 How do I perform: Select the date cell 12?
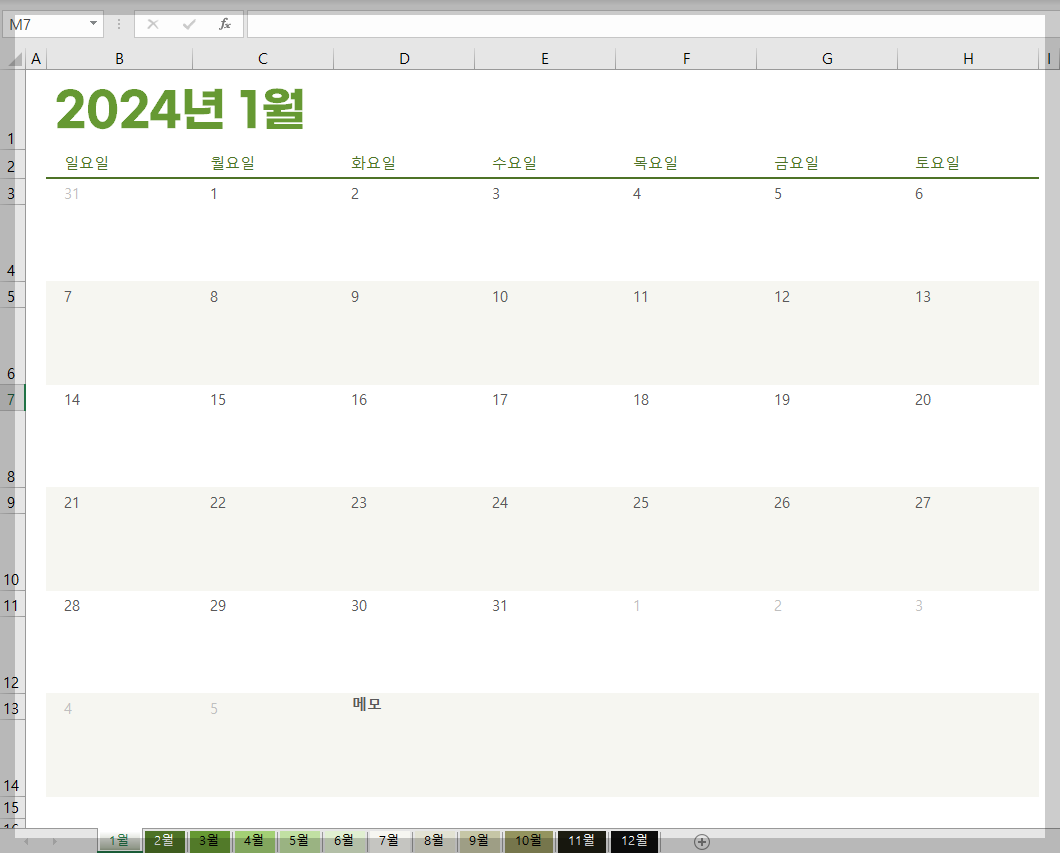coord(782,297)
